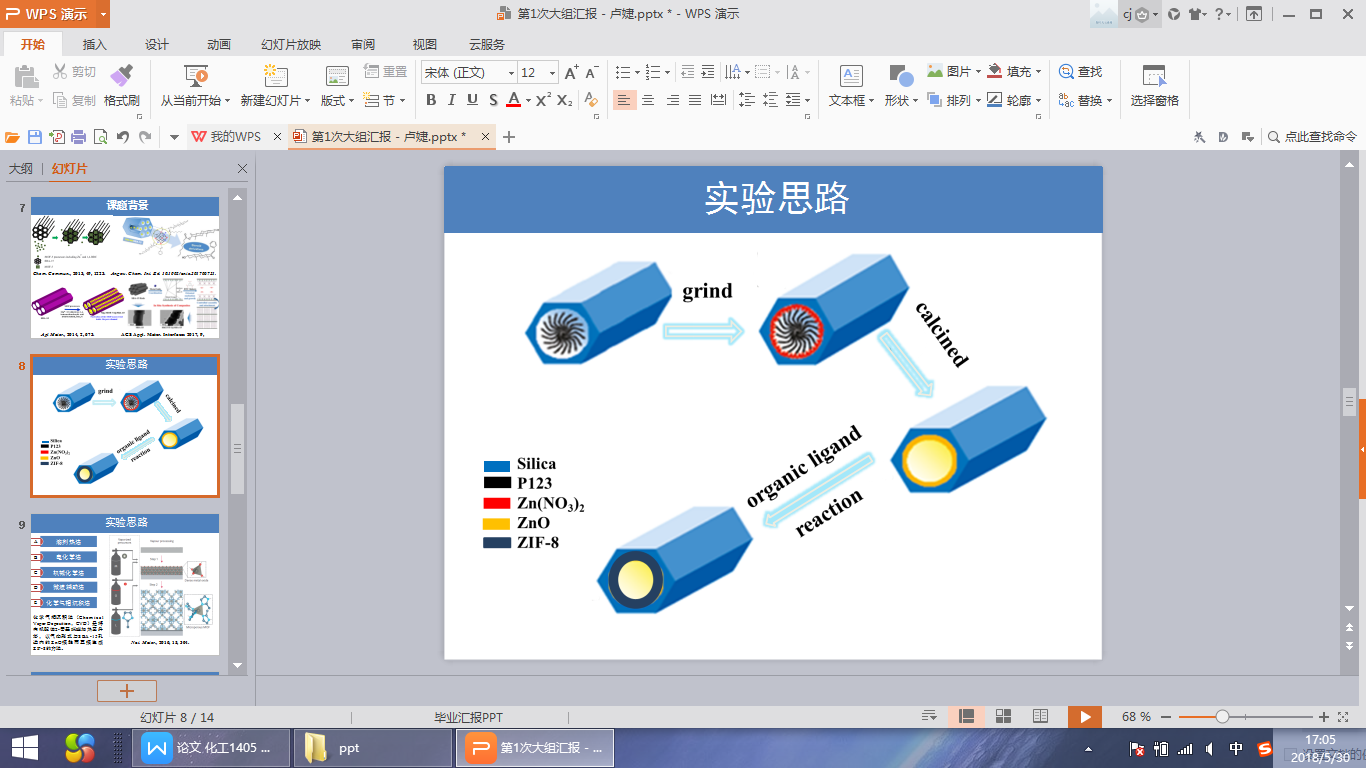Click the print icon in quick access toolbar

click(x=78, y=137)
